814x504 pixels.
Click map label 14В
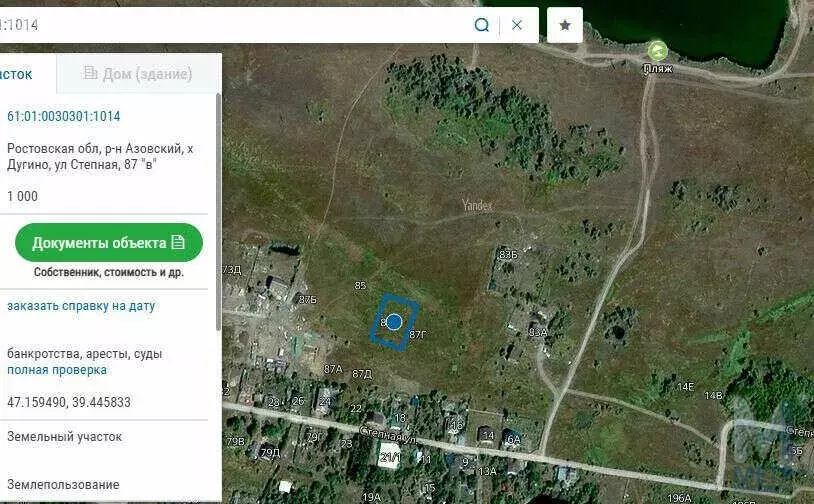tap(714, 396)
